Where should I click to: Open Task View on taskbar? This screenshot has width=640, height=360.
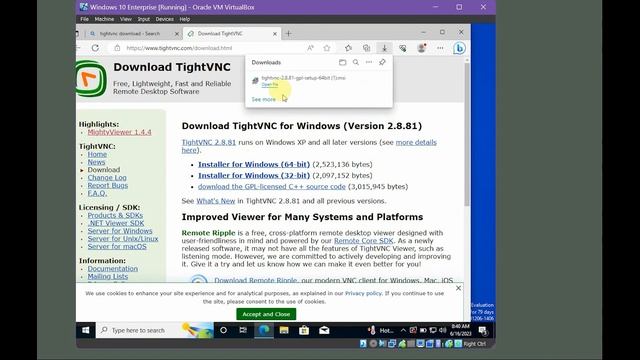243,330
